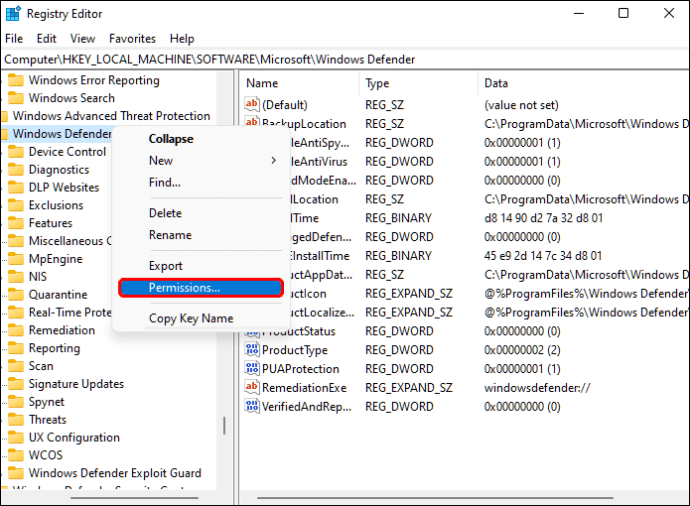Select the Windows Advanced Threat Protection key
Image resolution: width=690 pixels, height=506 pixels.
[111, 116]
